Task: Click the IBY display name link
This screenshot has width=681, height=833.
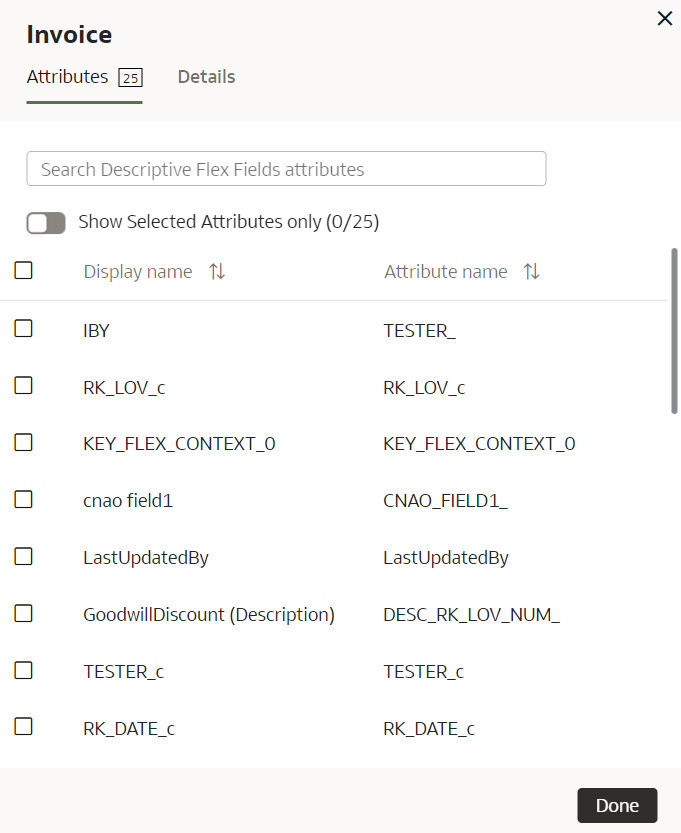Action: [x=96, y=330]
